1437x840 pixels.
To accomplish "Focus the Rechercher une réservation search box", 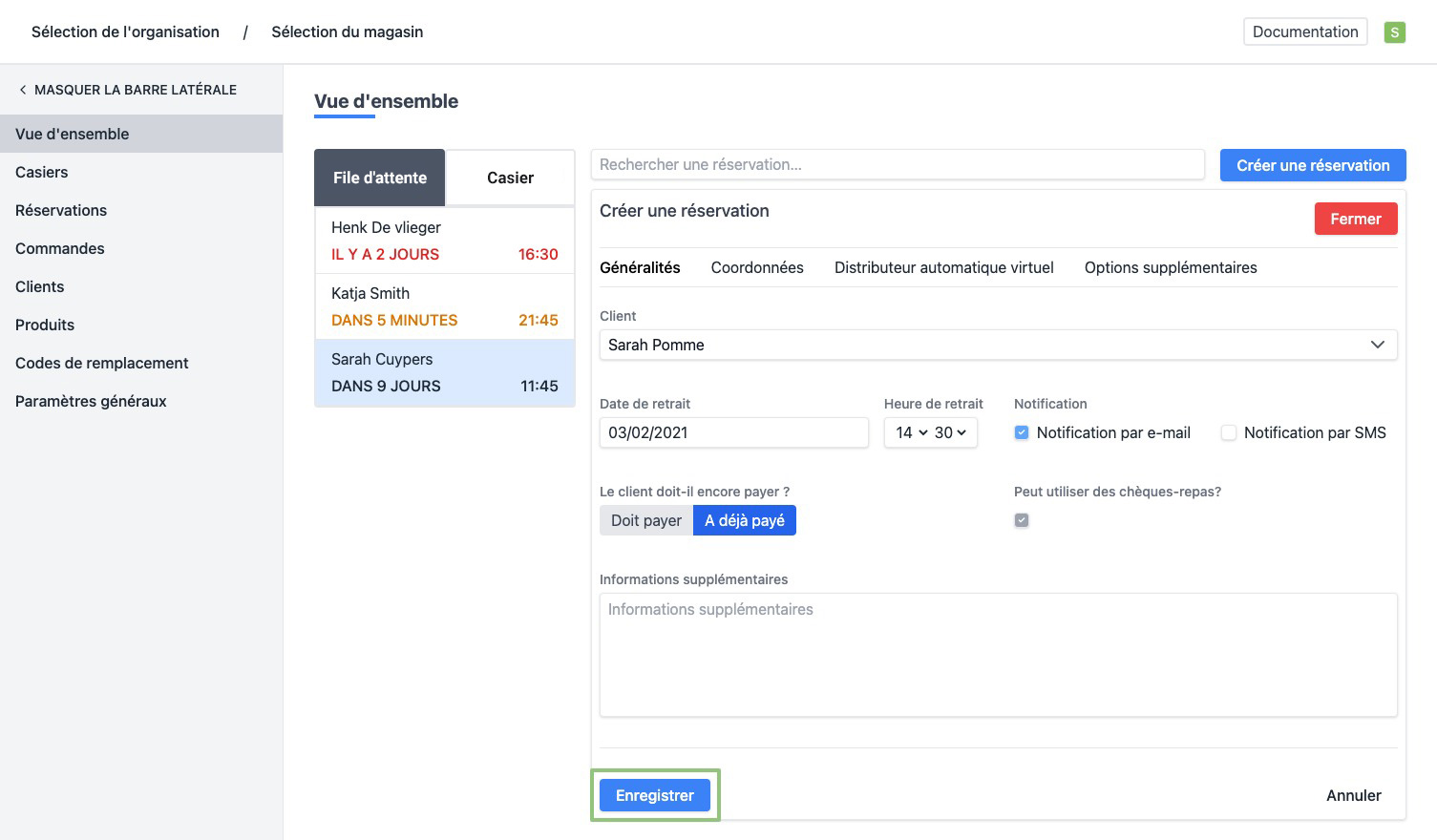I will (x=897, y=164).
